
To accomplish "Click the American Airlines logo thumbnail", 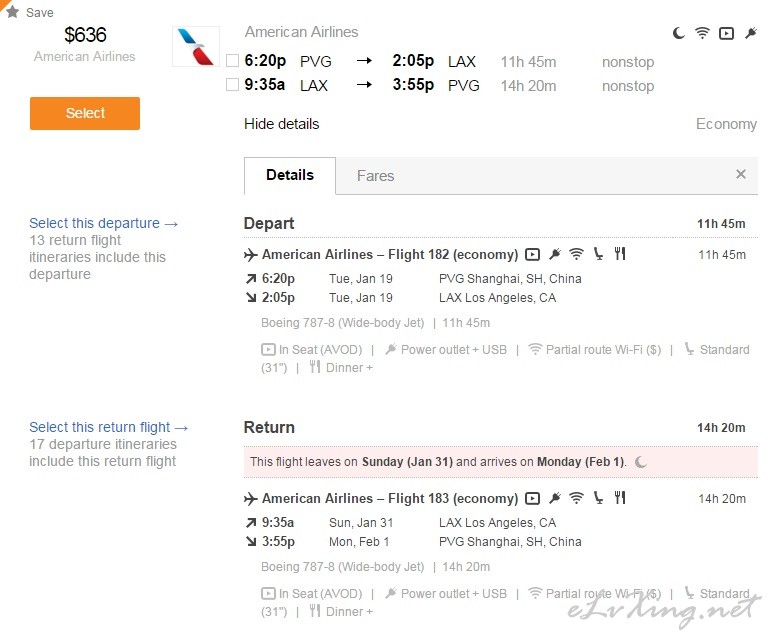I will (196, 46).
